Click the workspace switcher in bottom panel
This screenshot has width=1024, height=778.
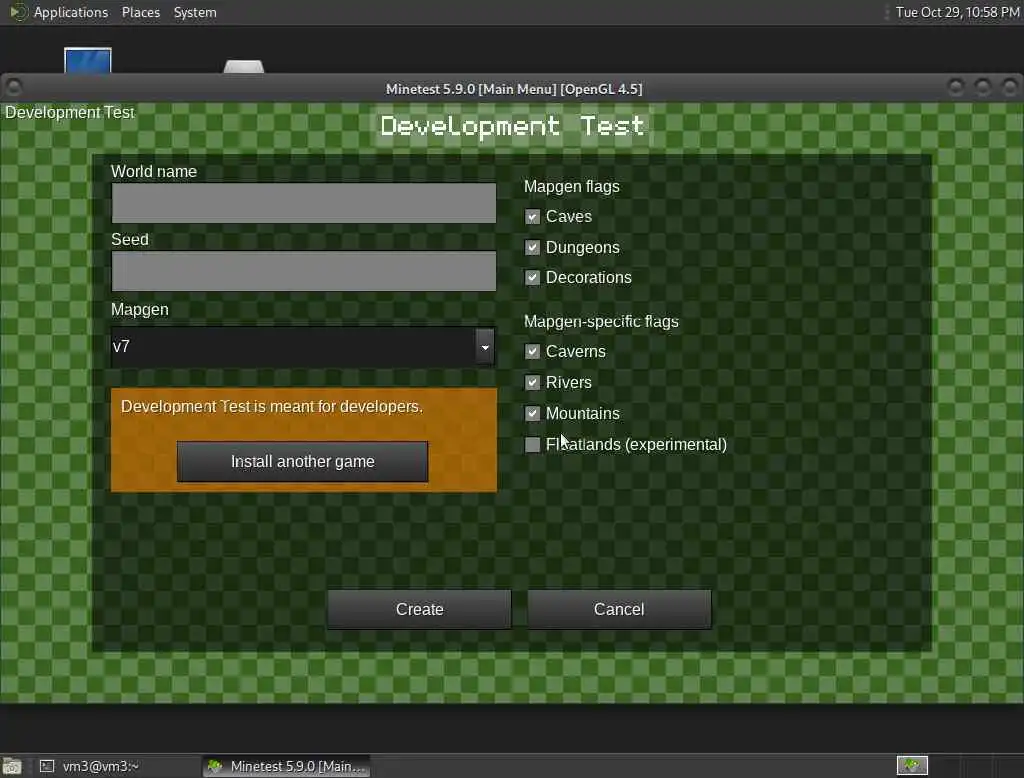[912, 765]
